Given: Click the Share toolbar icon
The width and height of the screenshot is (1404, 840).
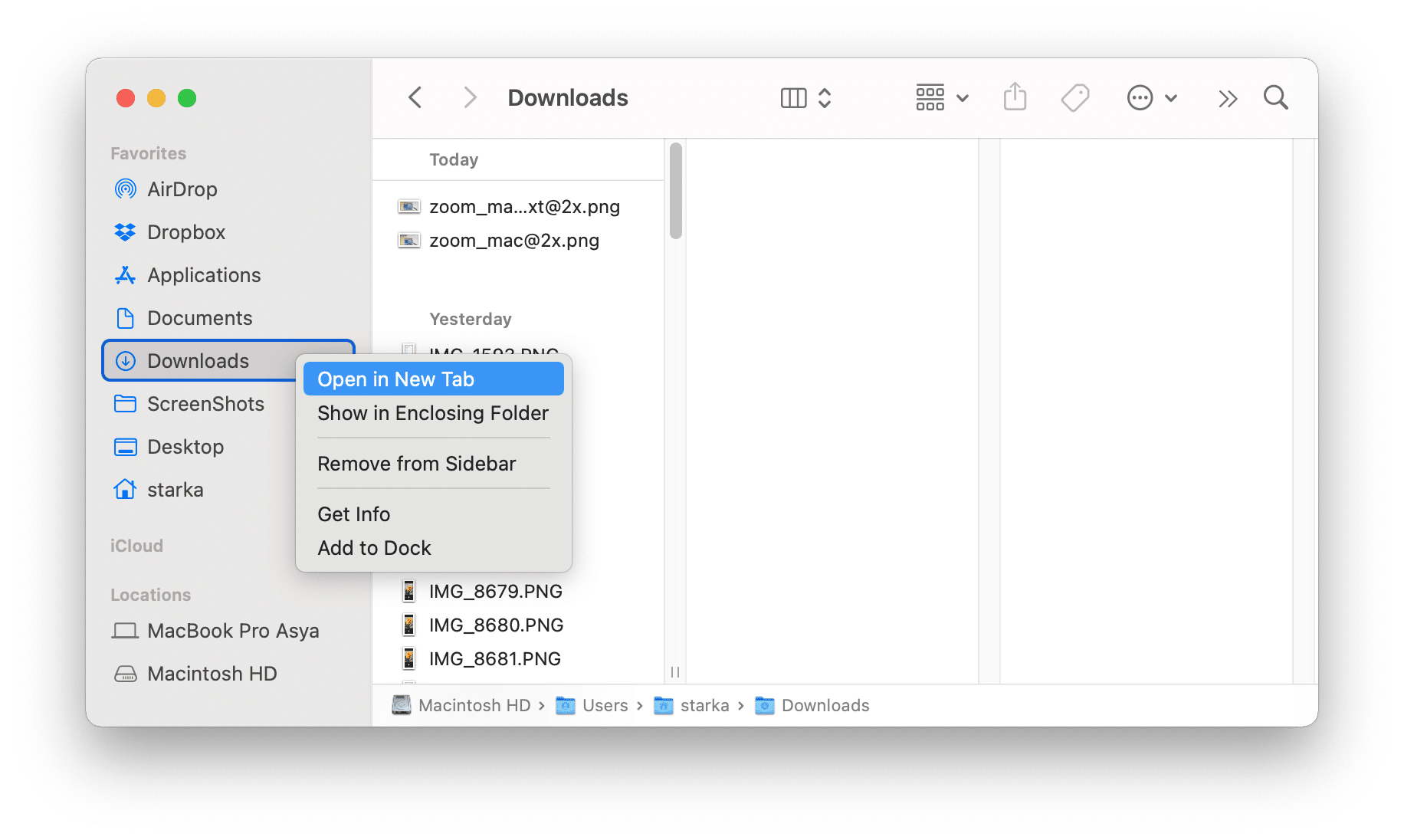Looking at the screenshot, I should (x=1015, y=97).
